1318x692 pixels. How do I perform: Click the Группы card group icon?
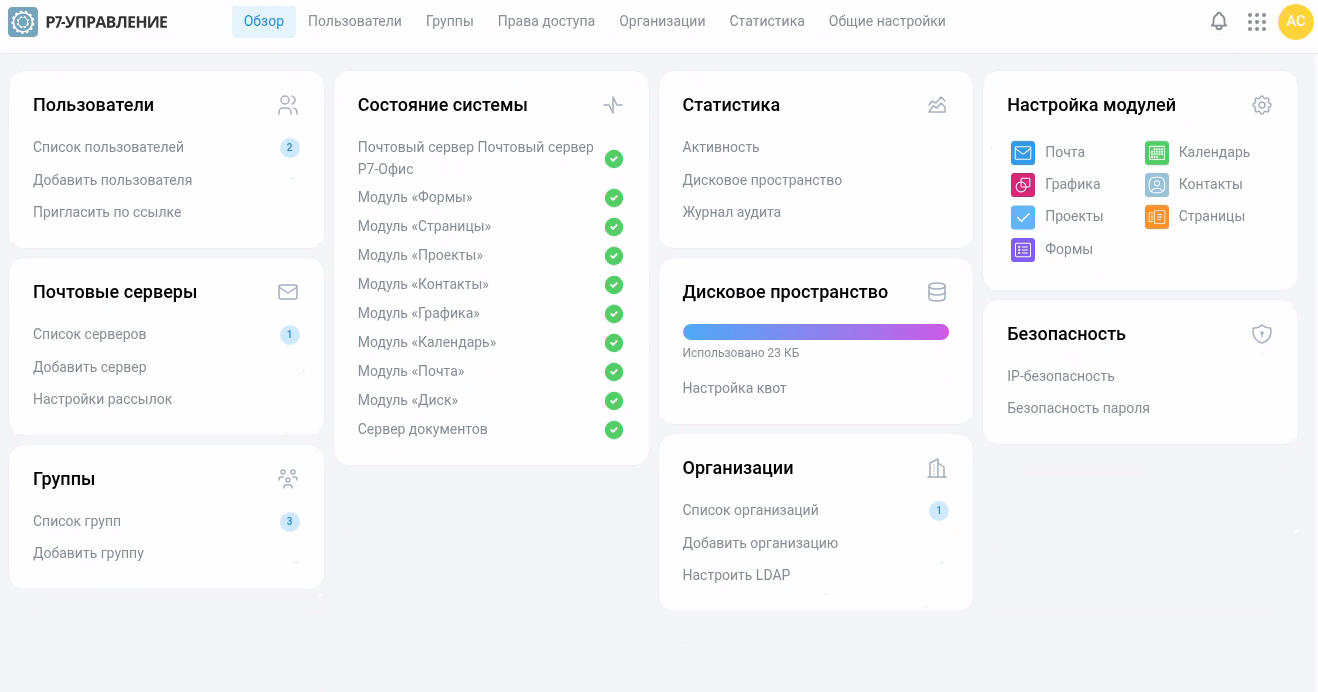pyautogui.click(x=288, y=479)
